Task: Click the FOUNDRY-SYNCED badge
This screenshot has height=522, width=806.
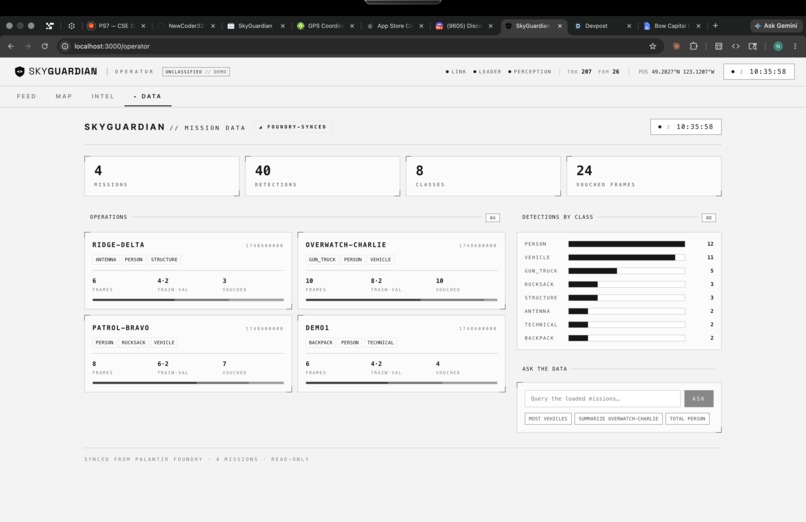Action: pos(293,127)
